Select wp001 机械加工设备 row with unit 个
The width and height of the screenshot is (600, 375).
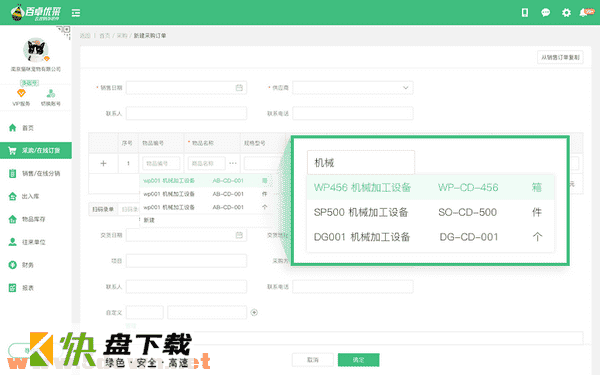coord(205,207)
